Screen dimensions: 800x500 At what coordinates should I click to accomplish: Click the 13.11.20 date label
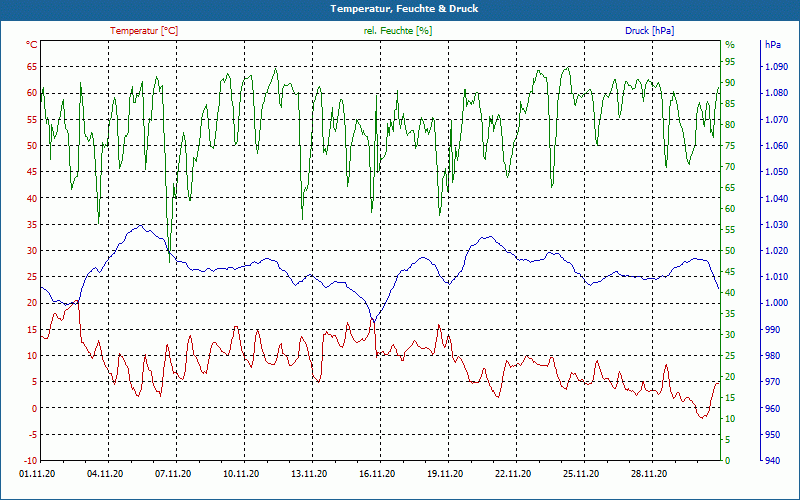pyautogui.click(x=309, y=474)
